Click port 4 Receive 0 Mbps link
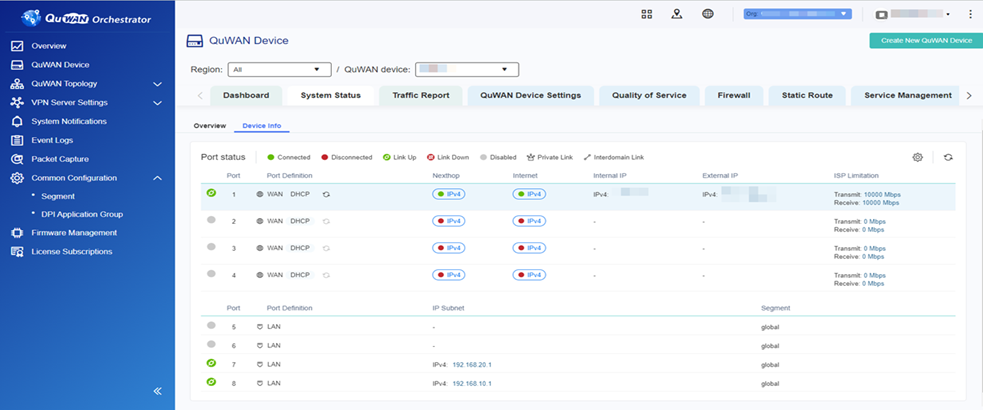Viewport: 983px width, 410px height. point(873,283)
